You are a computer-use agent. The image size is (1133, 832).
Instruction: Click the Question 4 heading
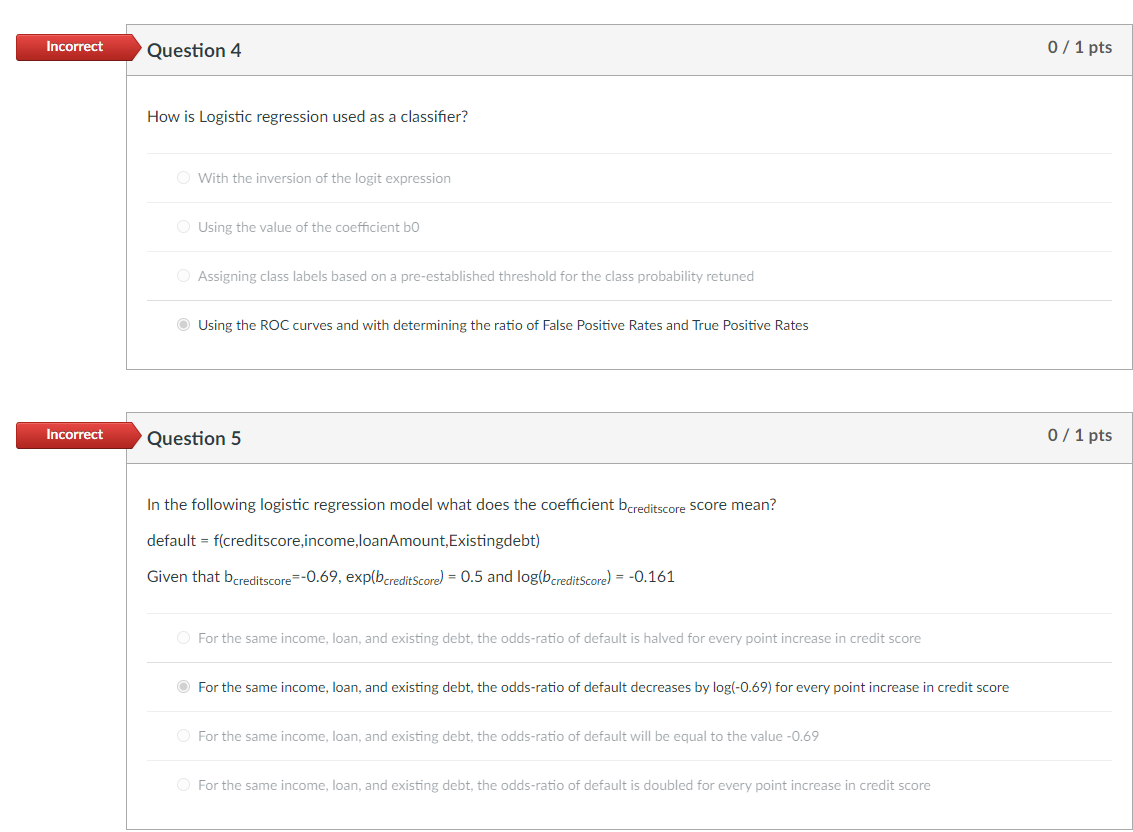click(x=195, y=50)
